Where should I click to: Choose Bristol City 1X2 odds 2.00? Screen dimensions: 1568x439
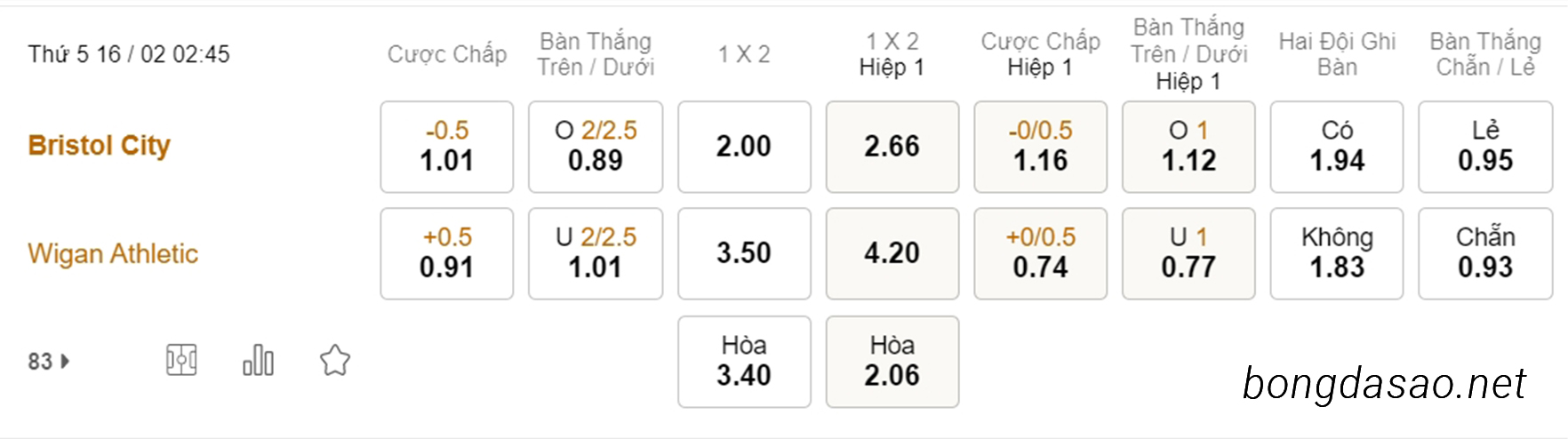coord(744,147)
